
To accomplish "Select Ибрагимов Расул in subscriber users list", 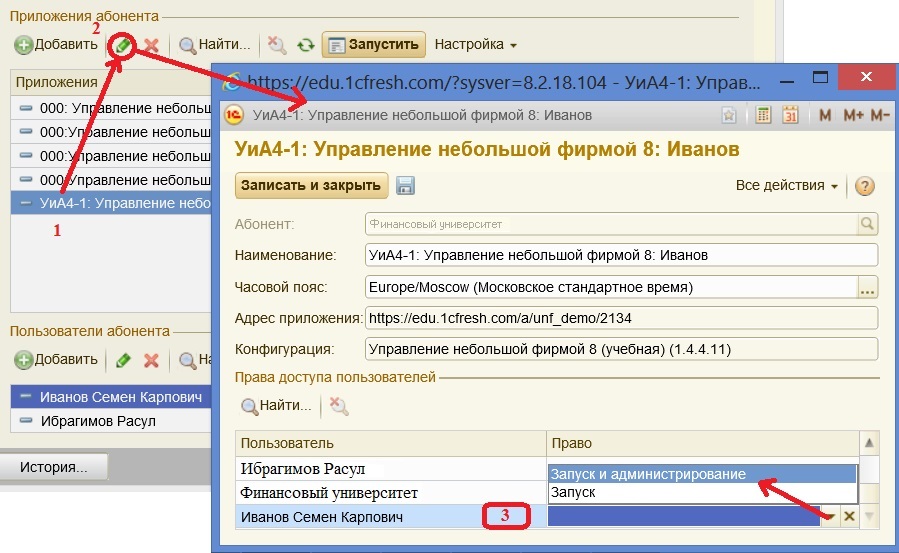I will click(x=111, y=421).
